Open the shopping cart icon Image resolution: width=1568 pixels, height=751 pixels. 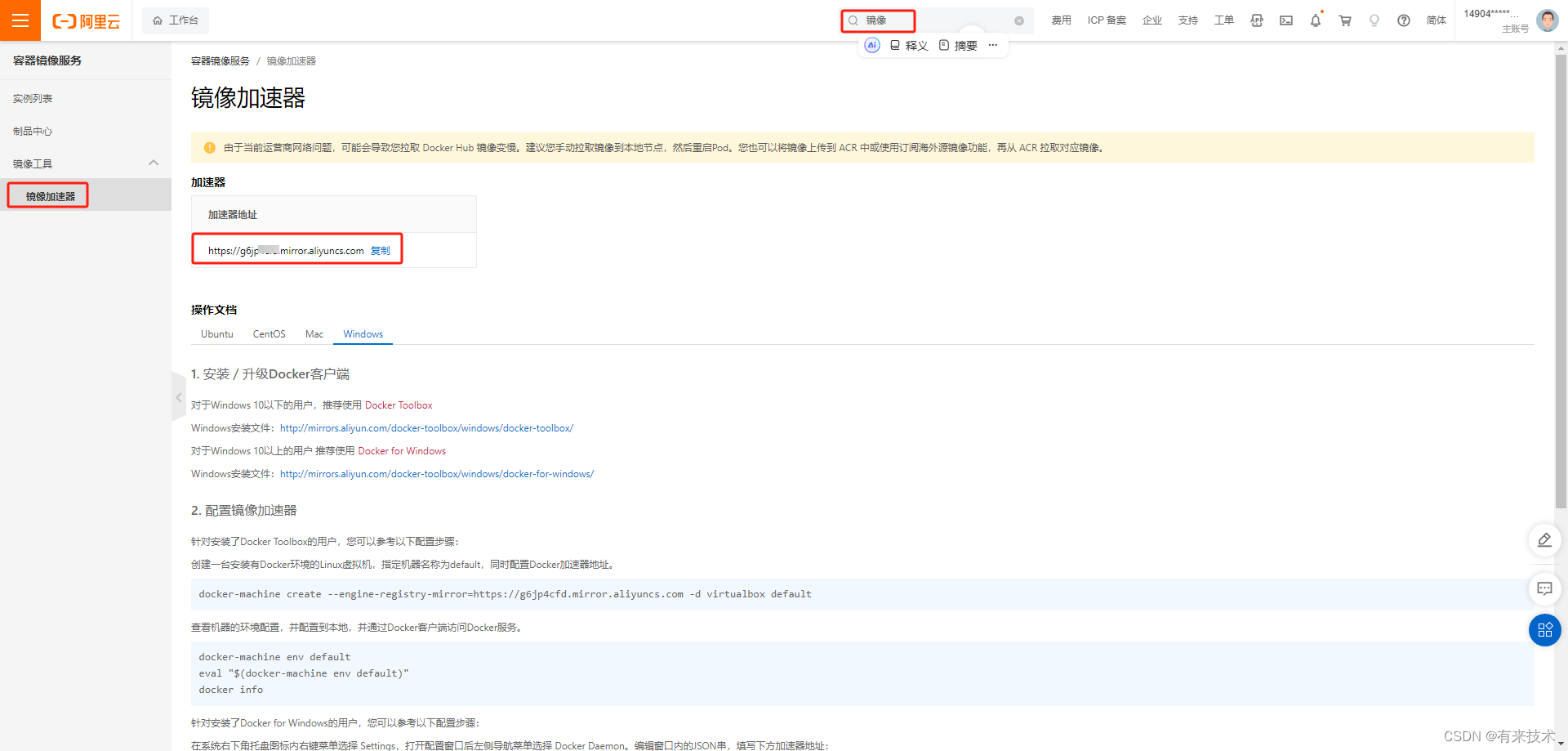(x=1345, y=20)
